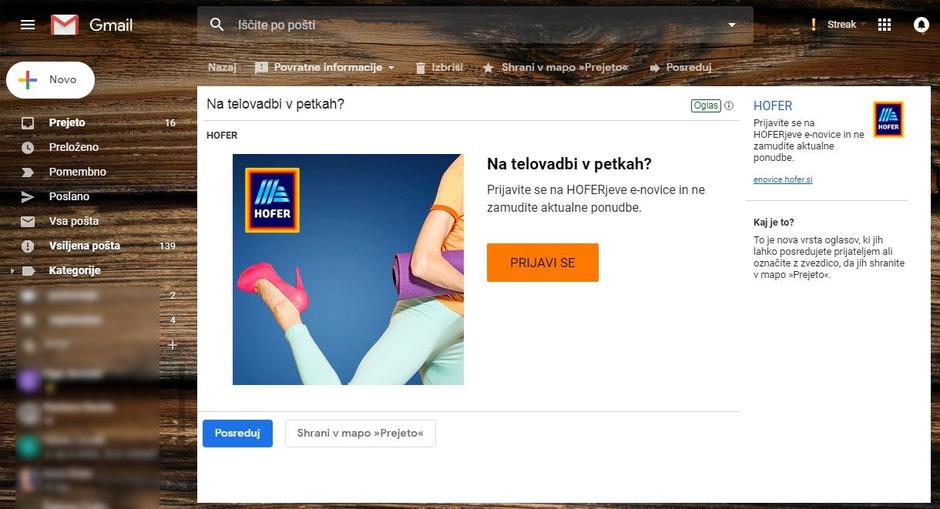940x509 pixels.
Task: Click toolbar Shrani v mapo »Prejeto«
Action: click(565, 67)
